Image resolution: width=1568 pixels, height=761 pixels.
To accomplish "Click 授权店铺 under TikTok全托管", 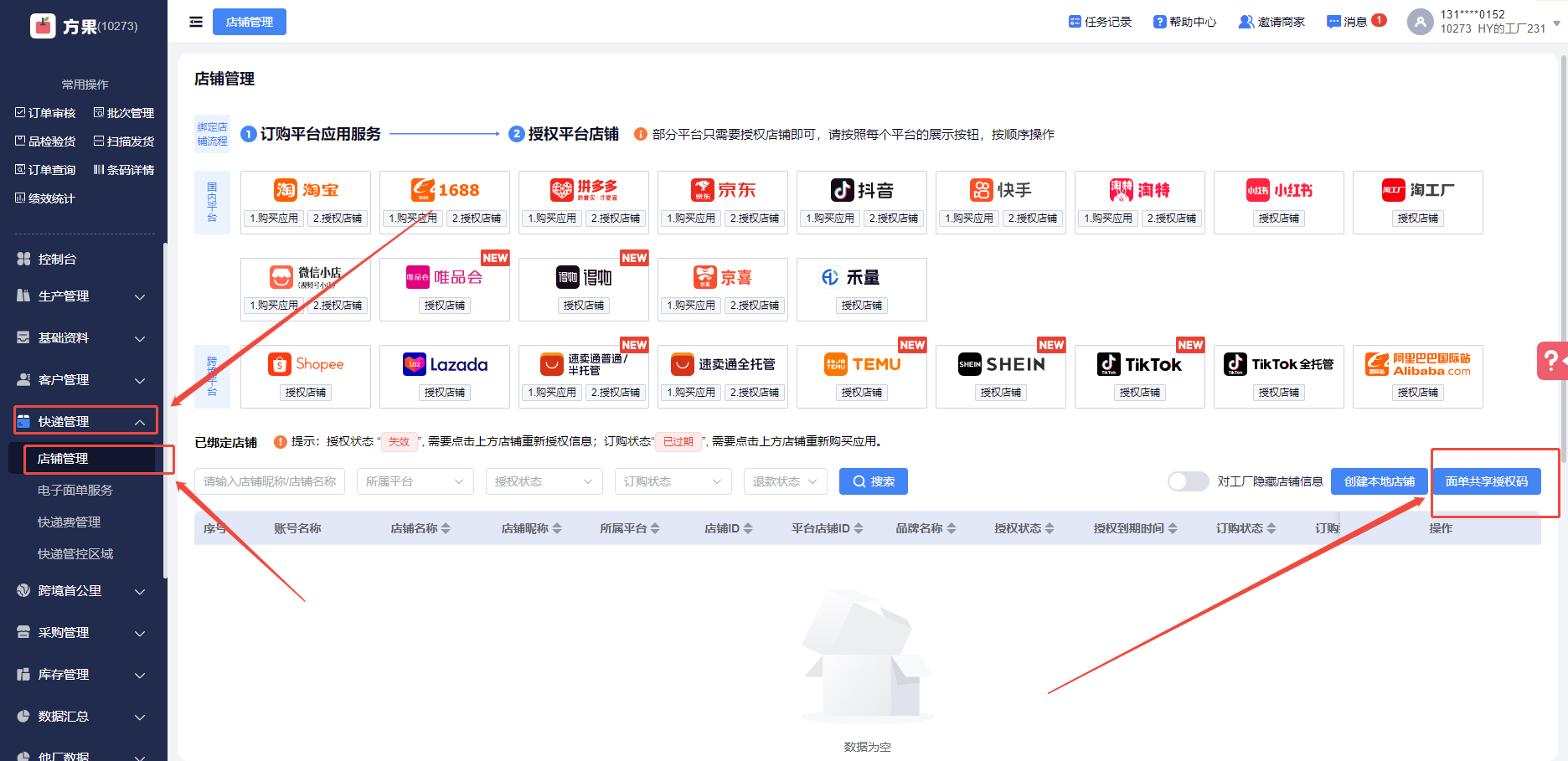I will [x=1279, y=393].
